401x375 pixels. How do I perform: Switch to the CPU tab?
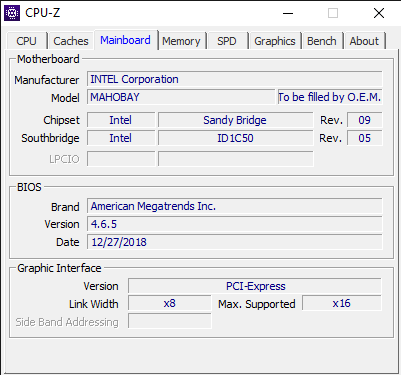pyautogui.click(x=27, y=41)
